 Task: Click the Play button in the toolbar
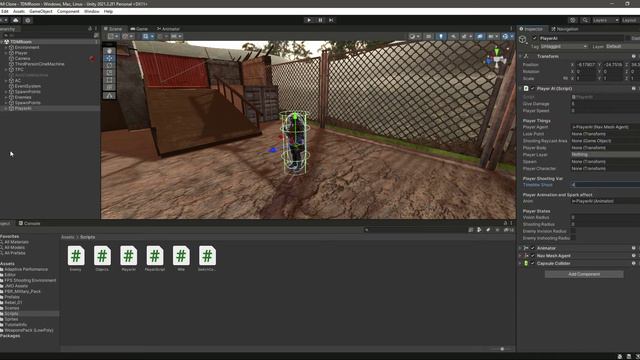309,20
